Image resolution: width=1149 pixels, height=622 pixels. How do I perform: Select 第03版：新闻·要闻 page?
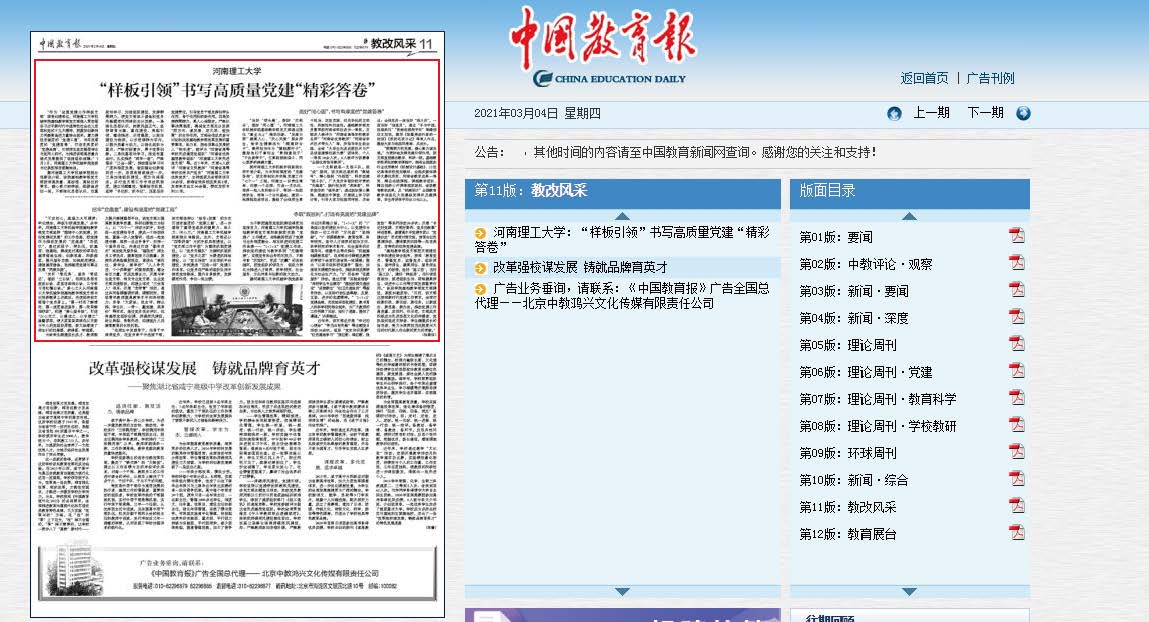tap(854, 292)
